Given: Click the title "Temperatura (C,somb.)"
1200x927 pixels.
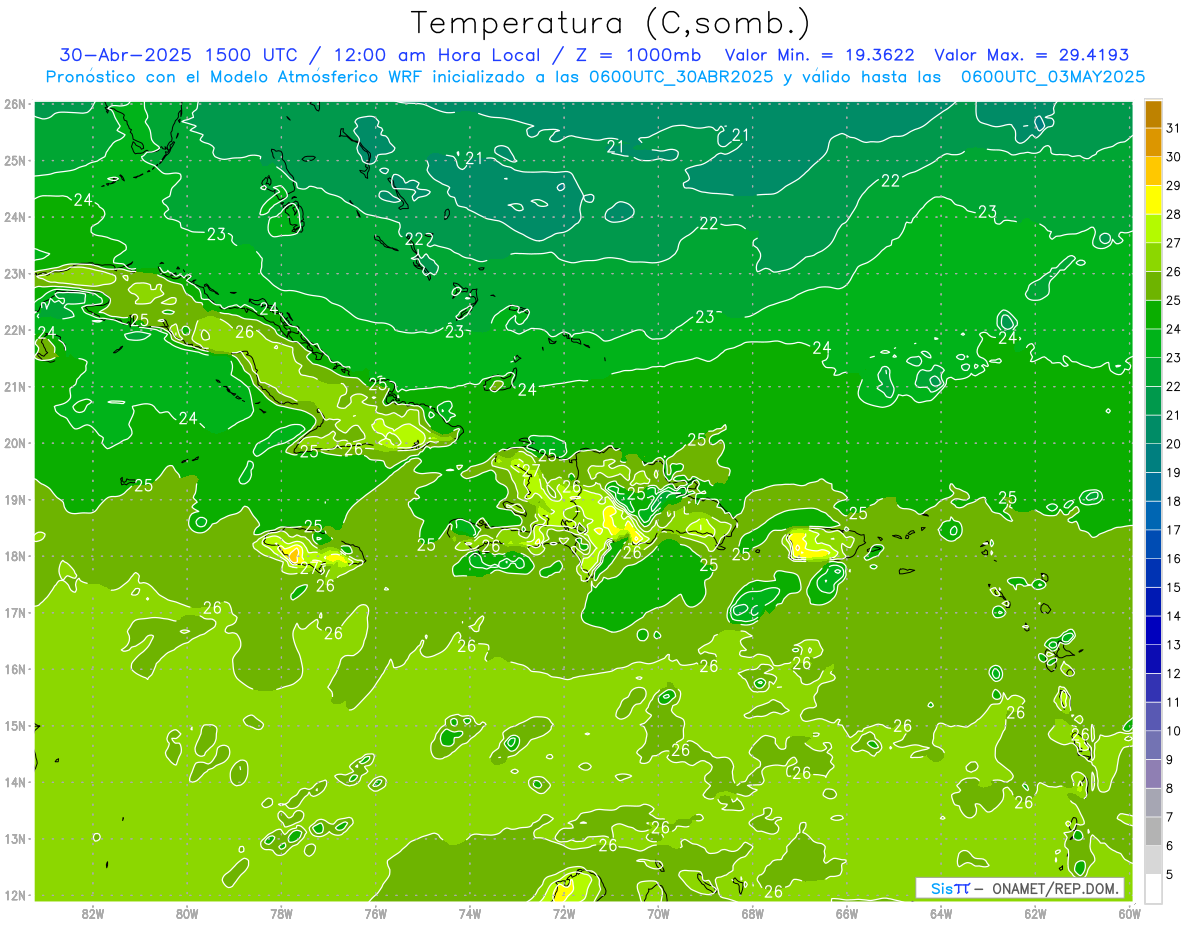Looking at the screenshot, I should (x=611, y=23).
